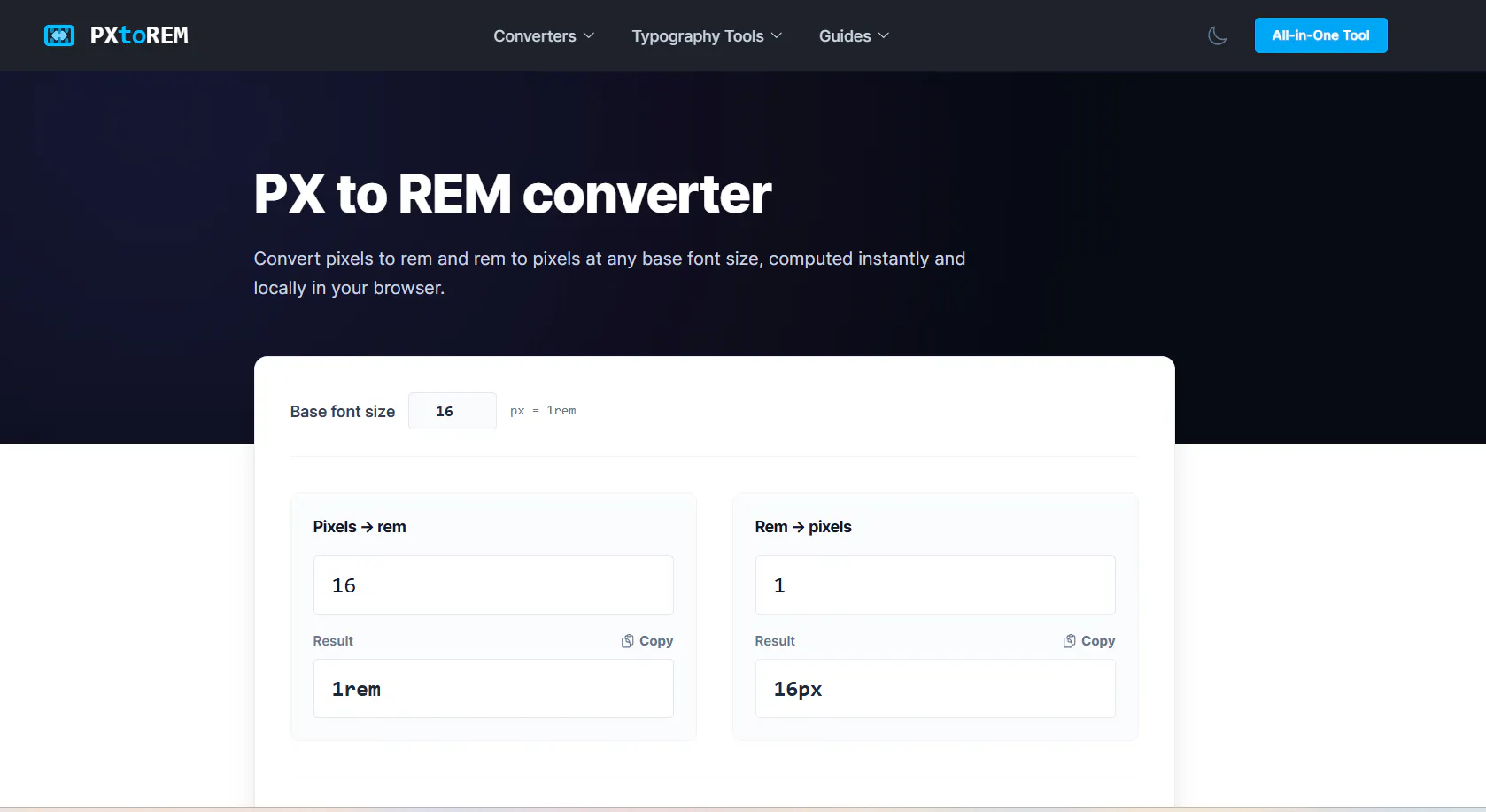This screenshot has width=1486, height=812.
Task: Focus the Base font size field
Action: [453, 411]
